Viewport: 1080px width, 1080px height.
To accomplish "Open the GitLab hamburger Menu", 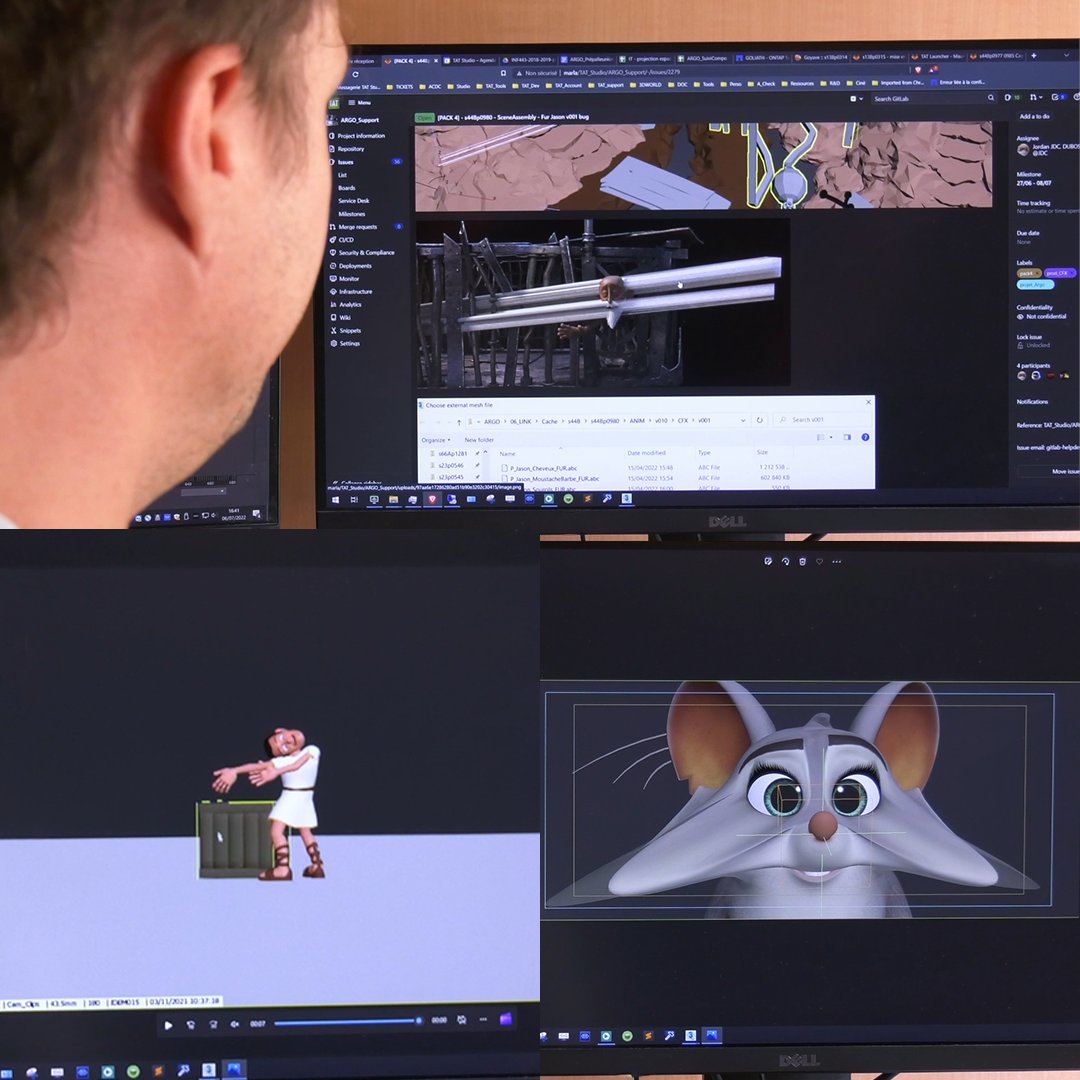I will (x=360, y=103).
